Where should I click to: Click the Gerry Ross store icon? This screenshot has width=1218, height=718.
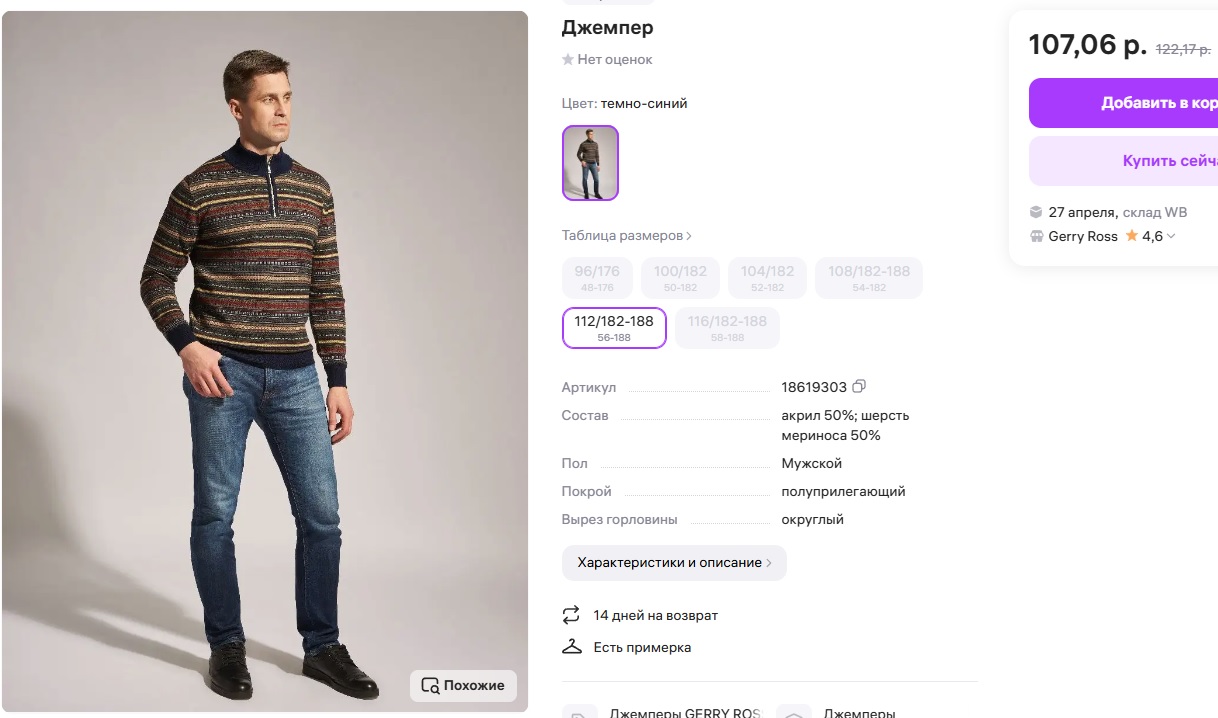[1037, 237]
